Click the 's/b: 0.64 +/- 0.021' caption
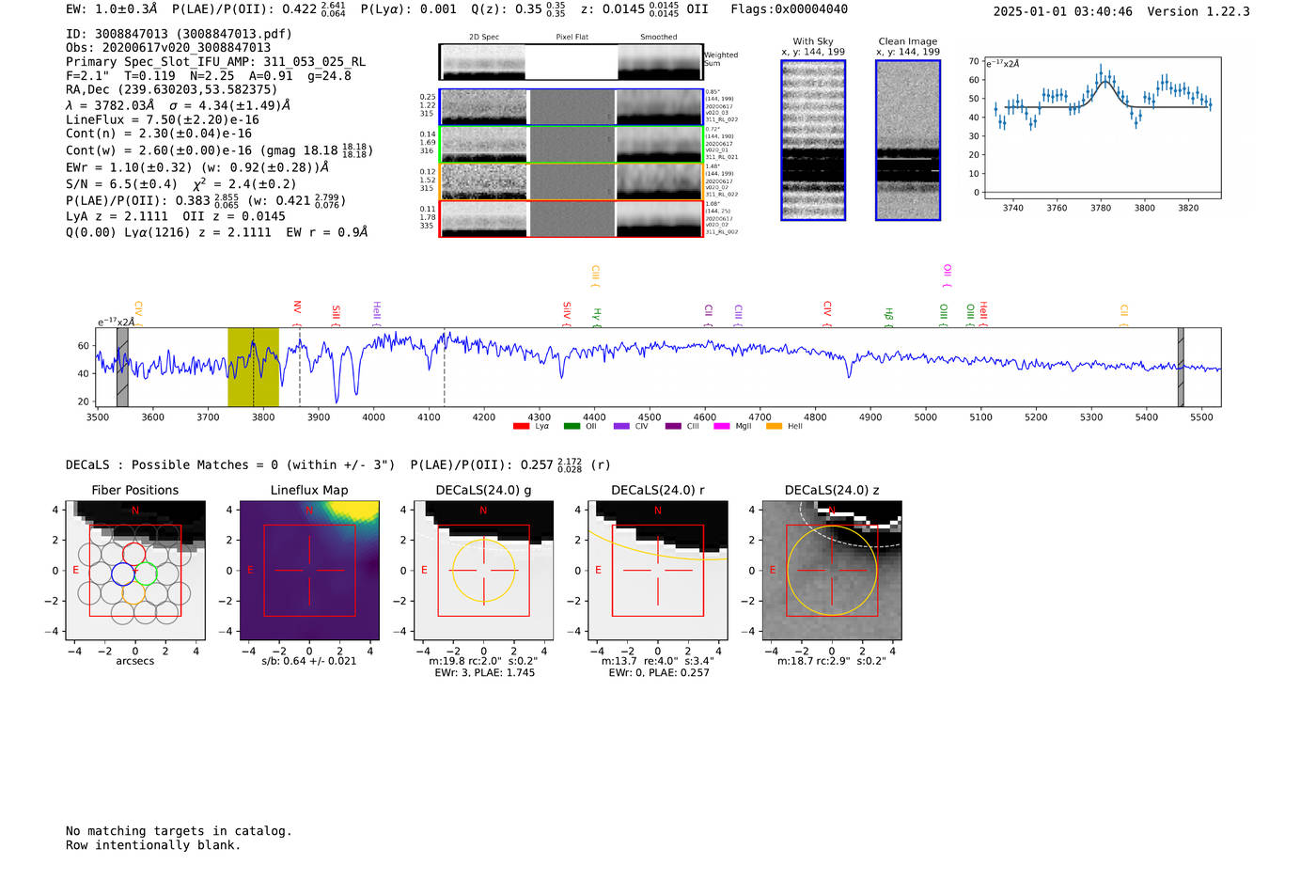 pos(309,661)
